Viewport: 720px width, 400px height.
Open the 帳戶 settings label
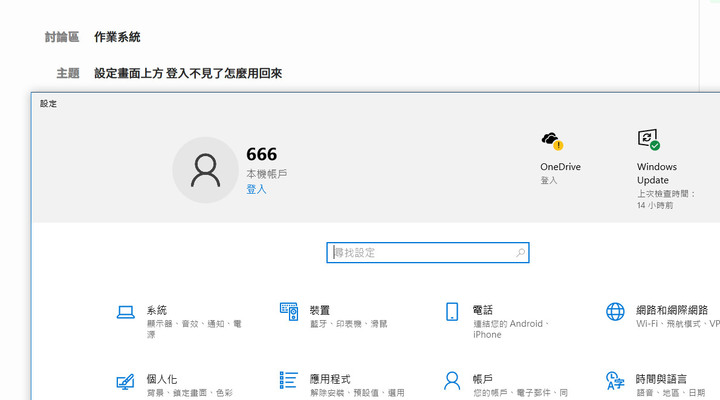(x=483, y=379)
